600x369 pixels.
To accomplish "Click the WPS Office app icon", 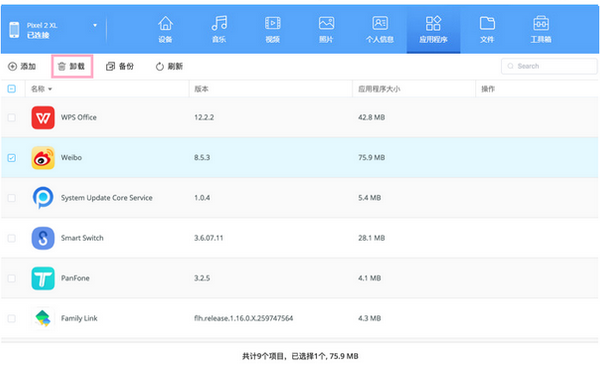I will pyautogui.click(x=43, y=118).
